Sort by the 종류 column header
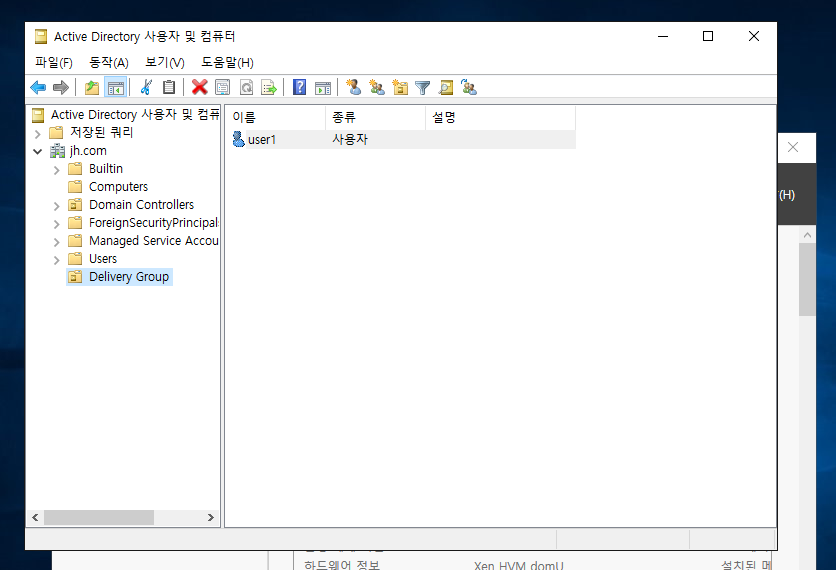Viewport: 836px width, 570px height. [x=375, y=117]
